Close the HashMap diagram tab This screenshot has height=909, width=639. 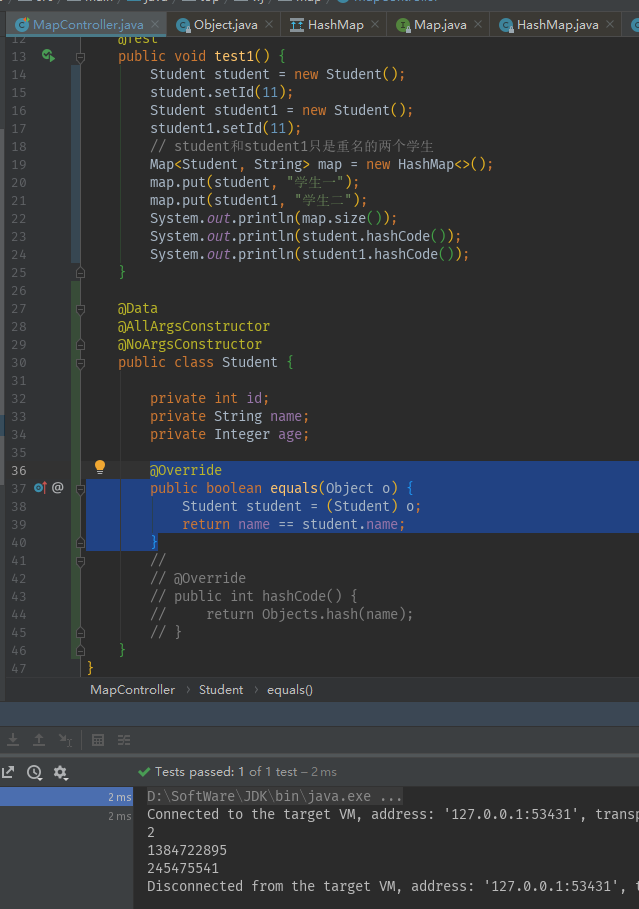(x=375, y=24)
